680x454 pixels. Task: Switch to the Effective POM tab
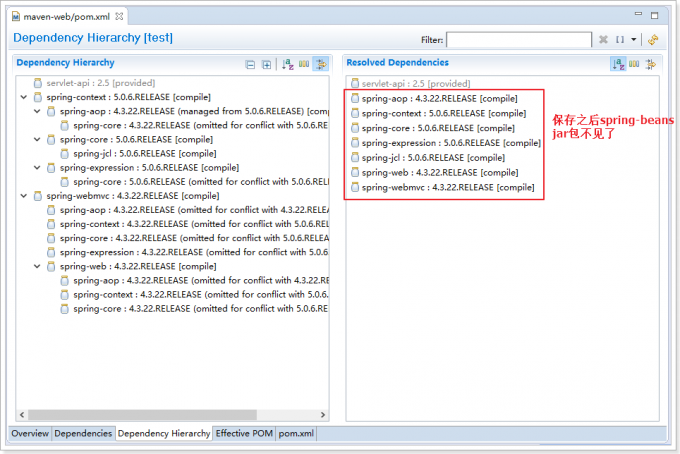(245, 434)
